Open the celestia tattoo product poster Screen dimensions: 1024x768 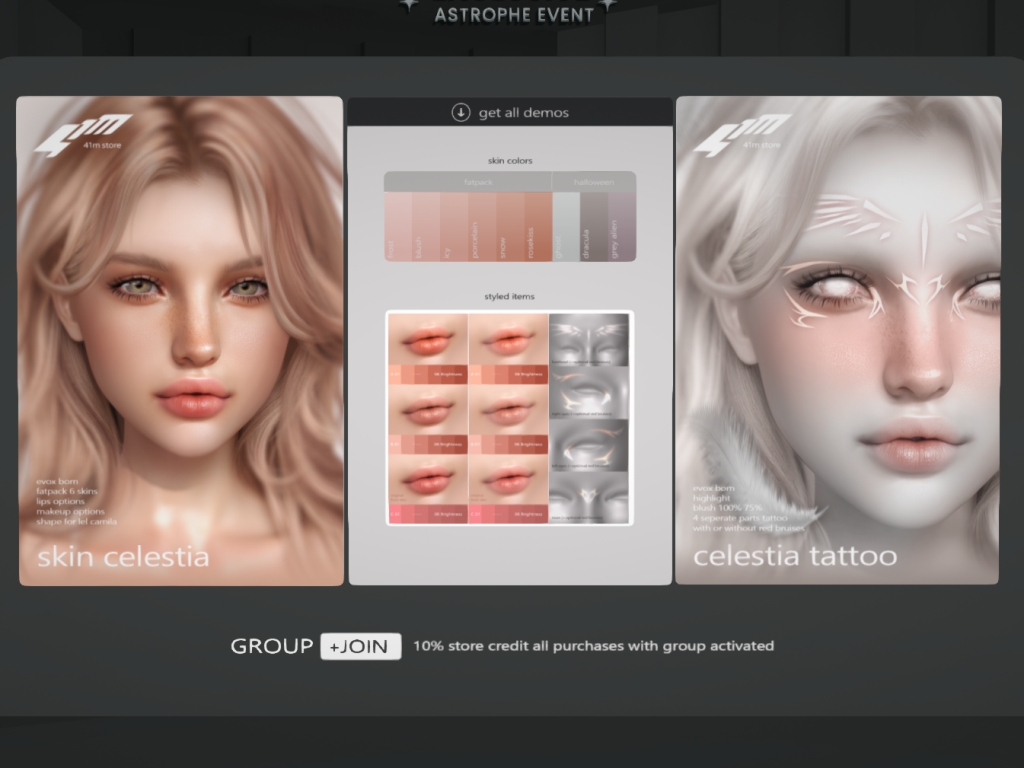tap(838, 340)
